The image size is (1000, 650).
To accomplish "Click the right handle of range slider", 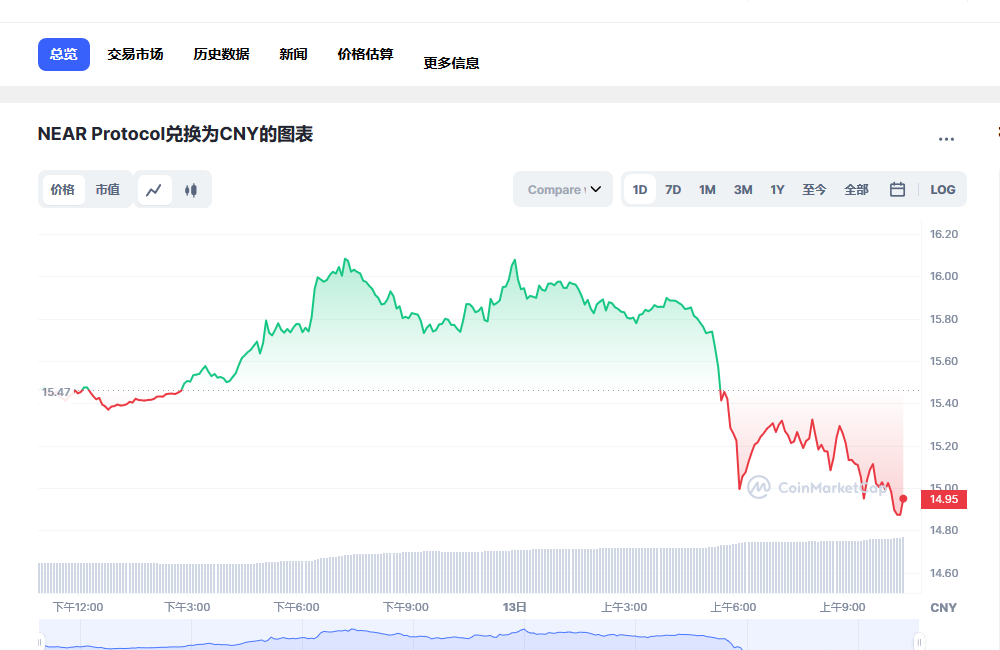I will pyautogui.click(x=919, y=642).
